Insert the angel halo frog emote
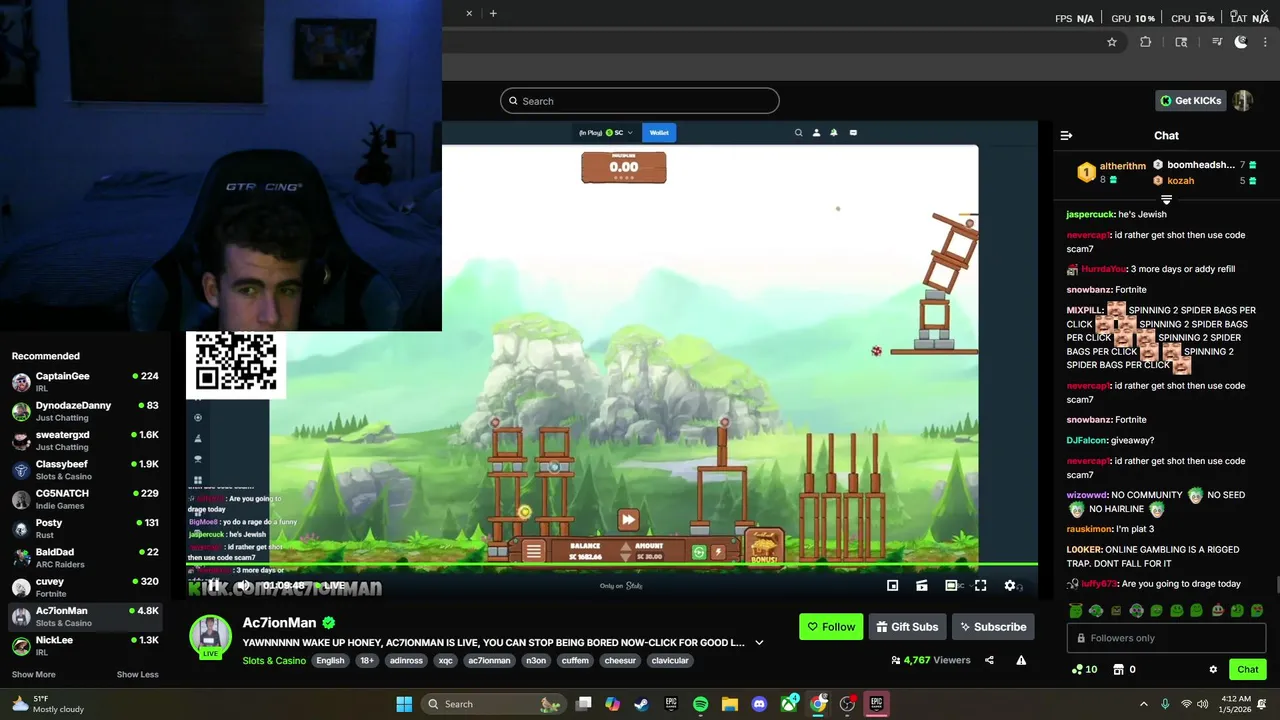 tap(1076, 610)
